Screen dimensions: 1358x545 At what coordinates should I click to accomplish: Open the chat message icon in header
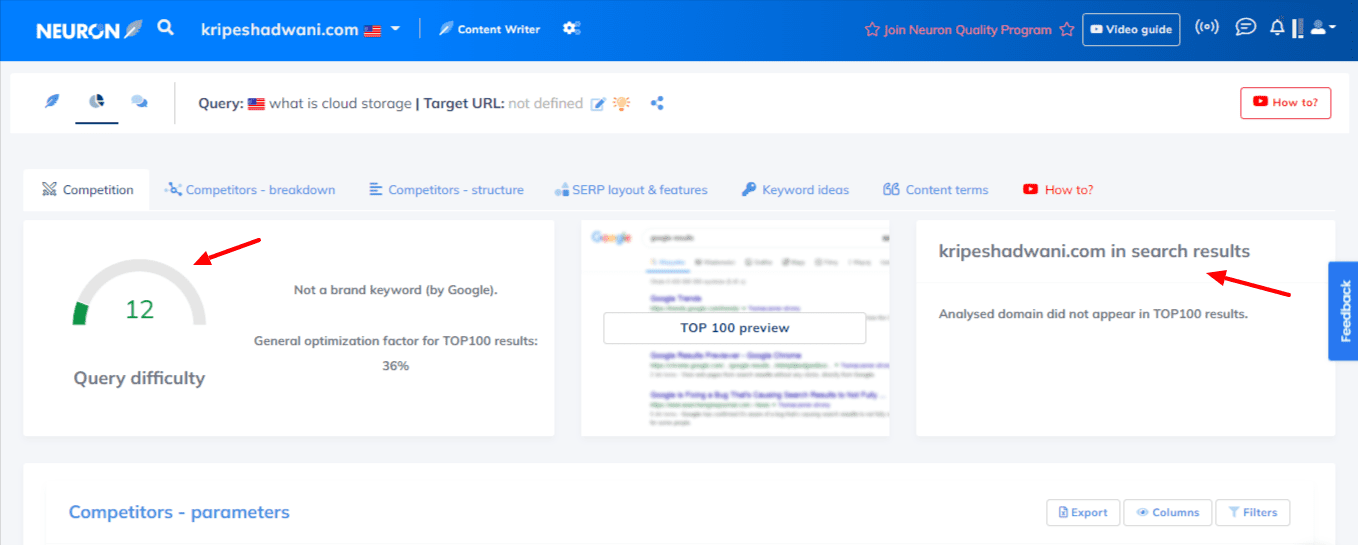pyautogui.click(x=1245, y=27)
